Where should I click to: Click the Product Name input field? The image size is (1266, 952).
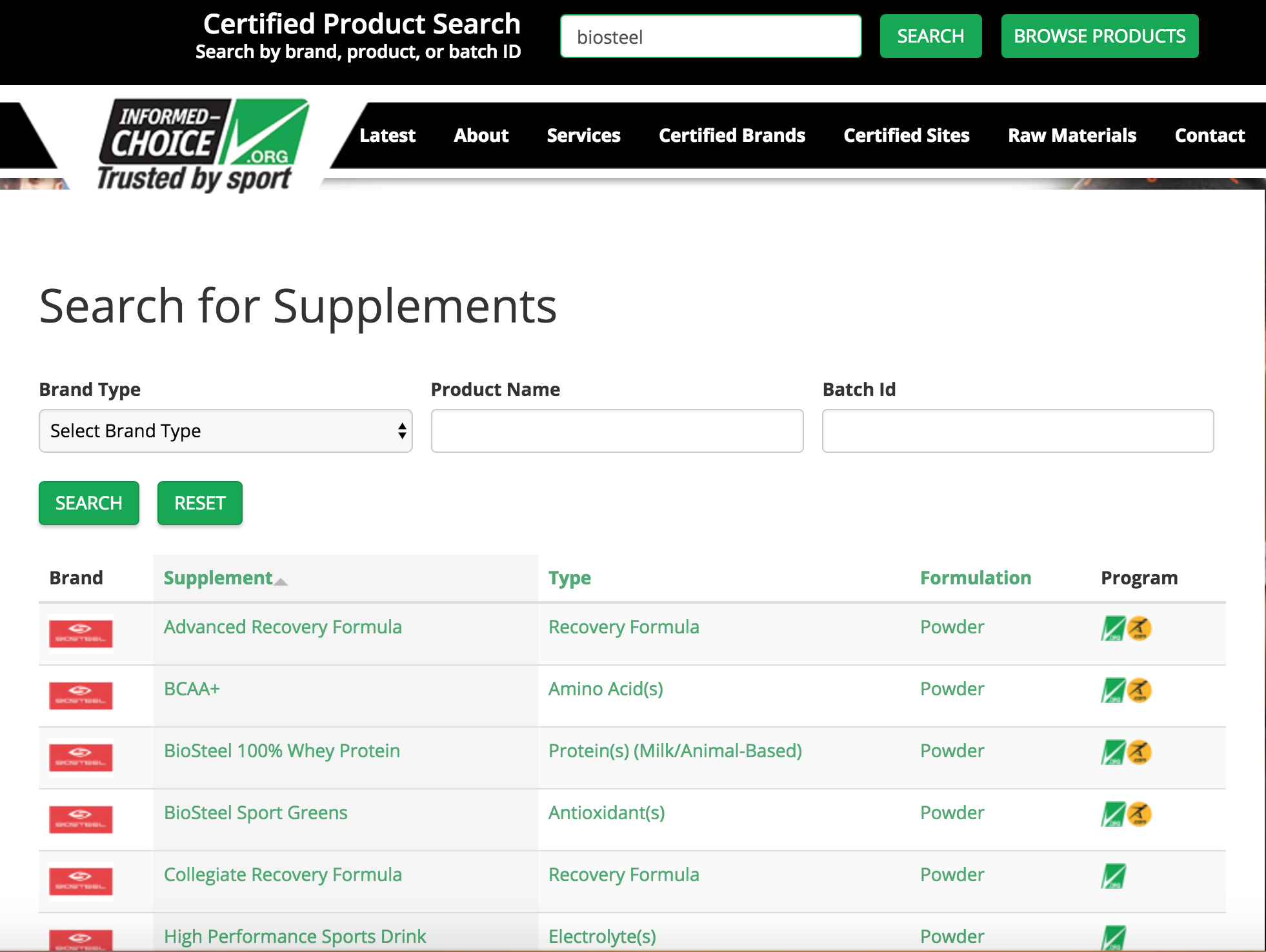[618, 431]
